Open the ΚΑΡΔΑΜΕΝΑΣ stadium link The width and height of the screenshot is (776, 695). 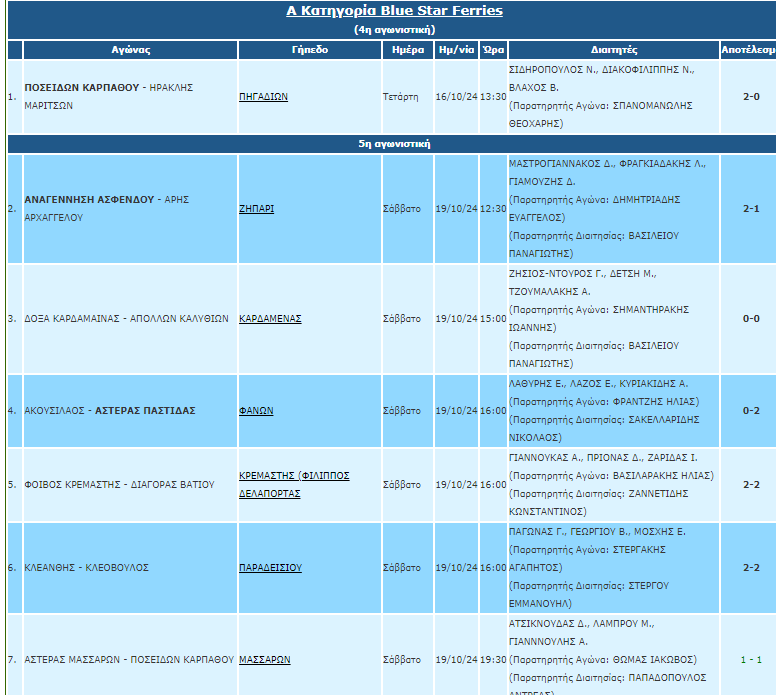point(270,318)
